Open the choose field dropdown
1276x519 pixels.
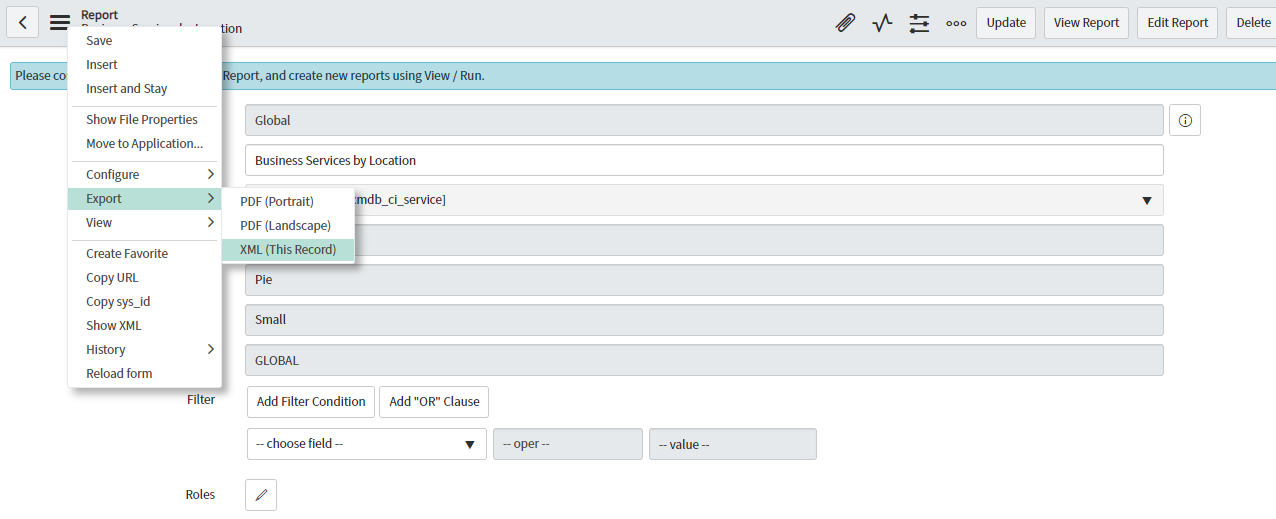[367, 444]
